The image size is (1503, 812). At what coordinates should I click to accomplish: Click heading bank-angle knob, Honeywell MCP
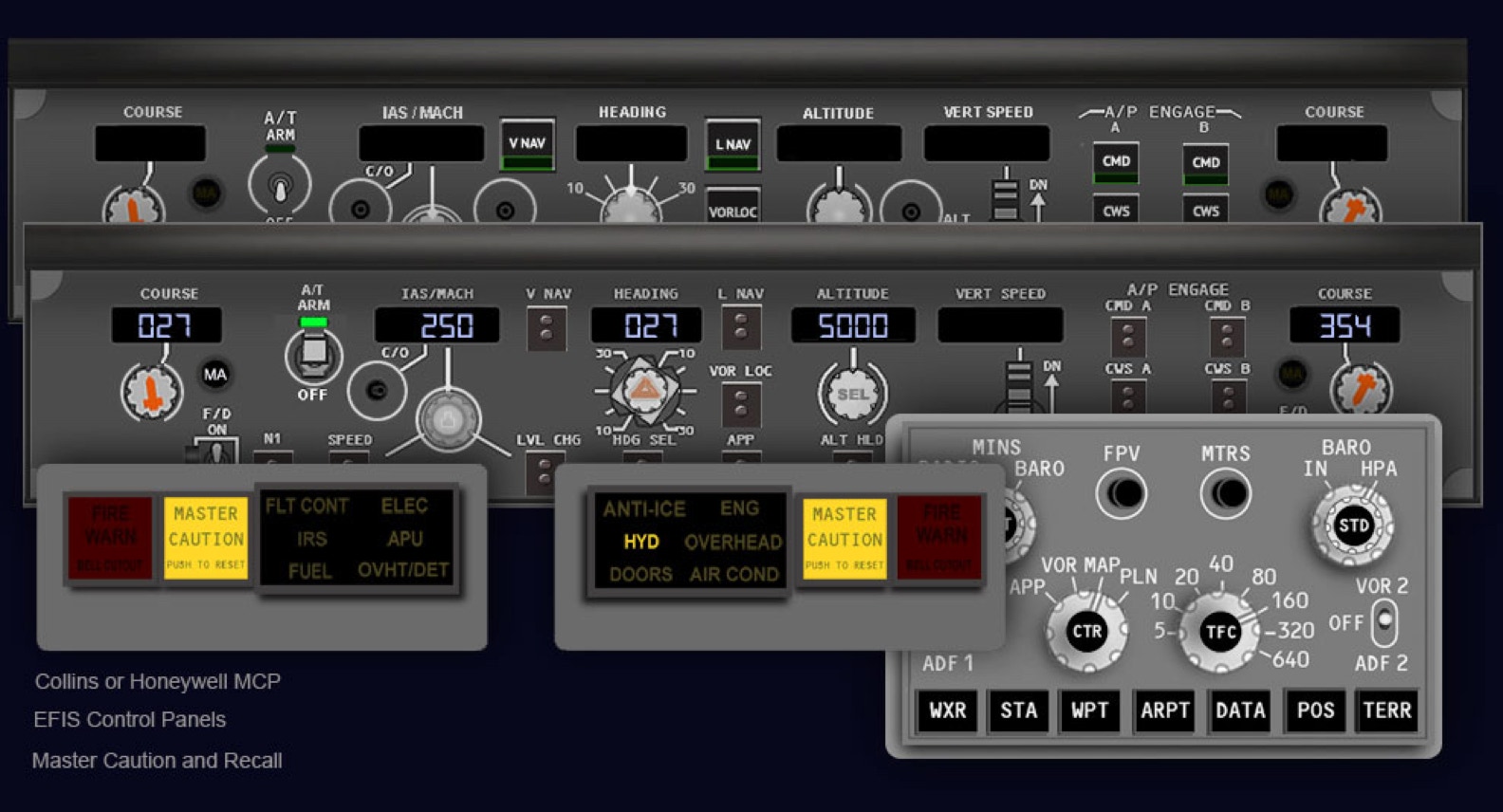coord(644,389)
